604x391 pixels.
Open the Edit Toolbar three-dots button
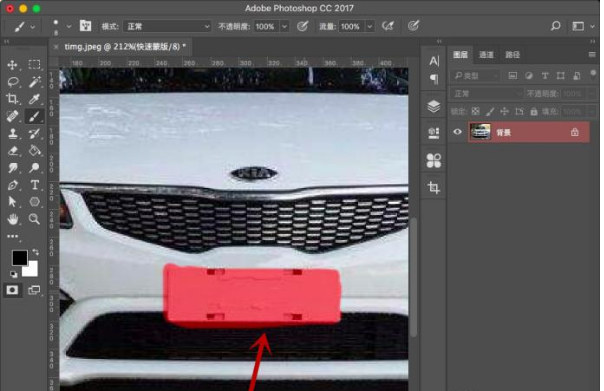12,236
